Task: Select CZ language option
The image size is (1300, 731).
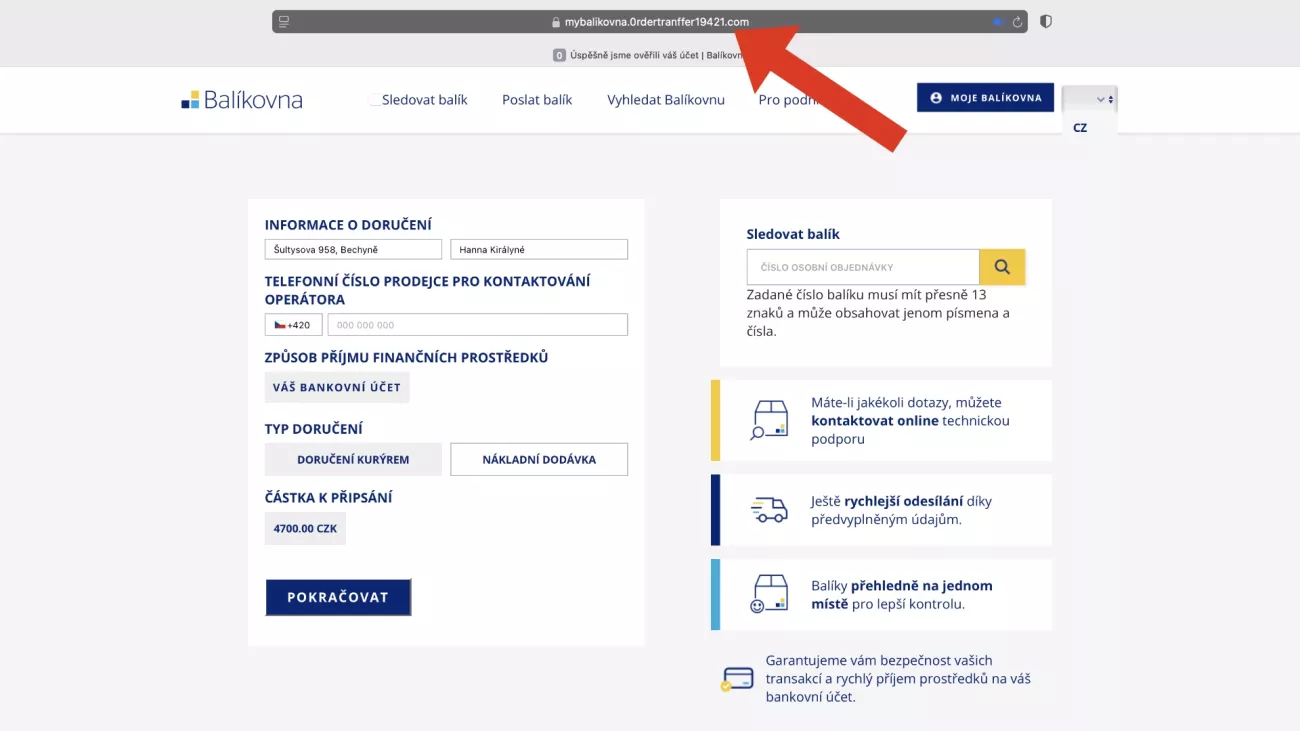Action: coord(1080,128)
